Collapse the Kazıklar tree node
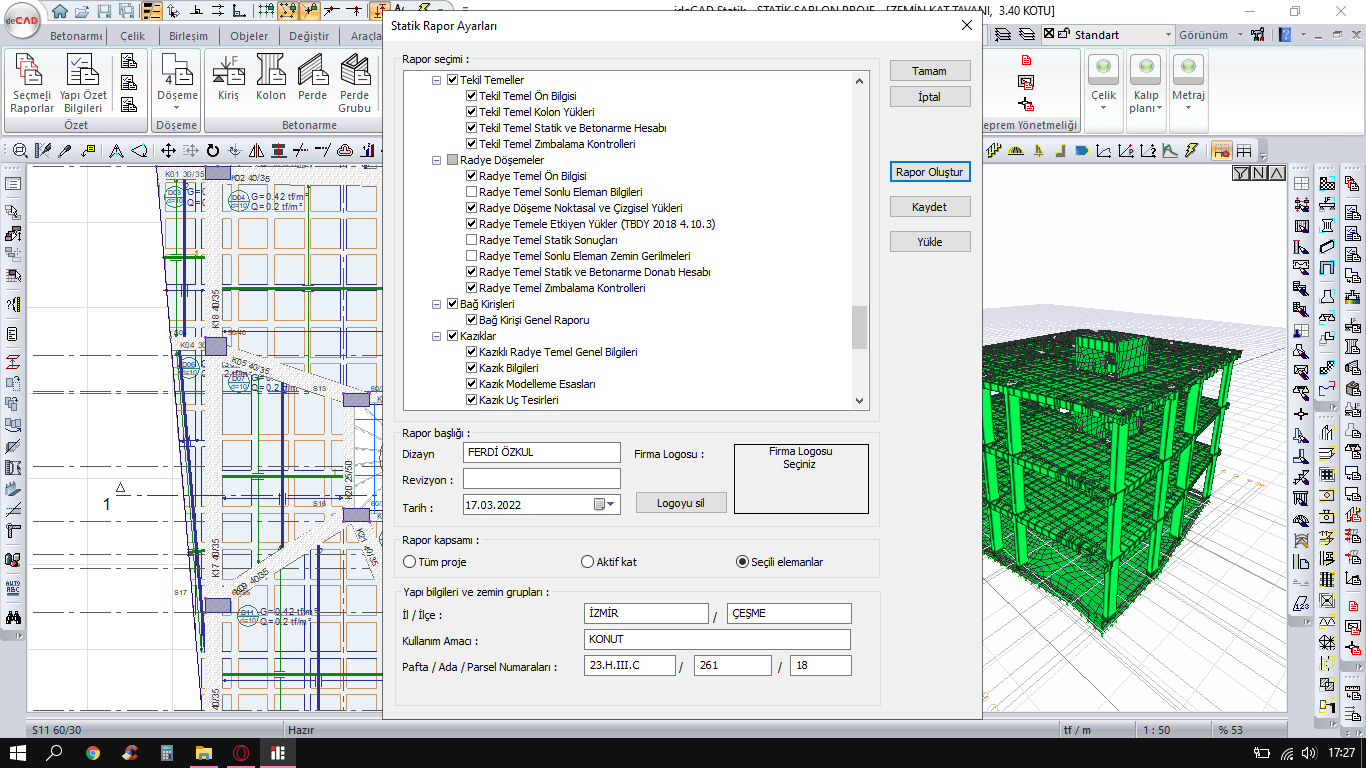The width and height of the screenshot is (1366, 768). click(x=436, y=336)
